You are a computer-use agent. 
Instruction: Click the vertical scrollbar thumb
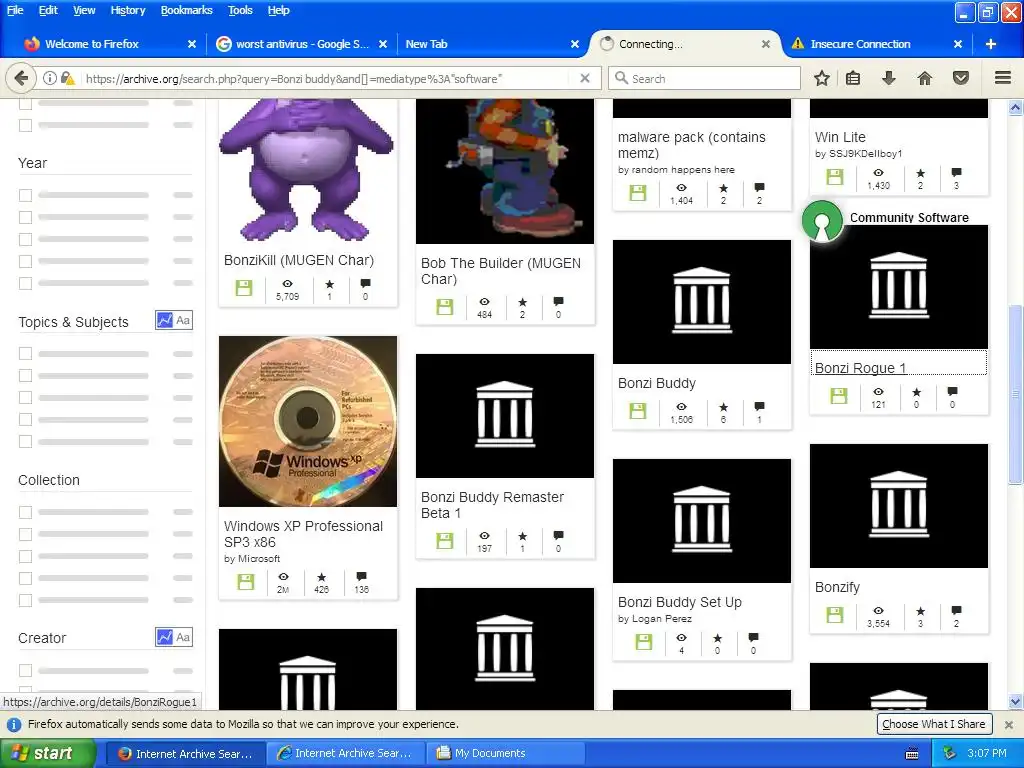click(1015, 394)
